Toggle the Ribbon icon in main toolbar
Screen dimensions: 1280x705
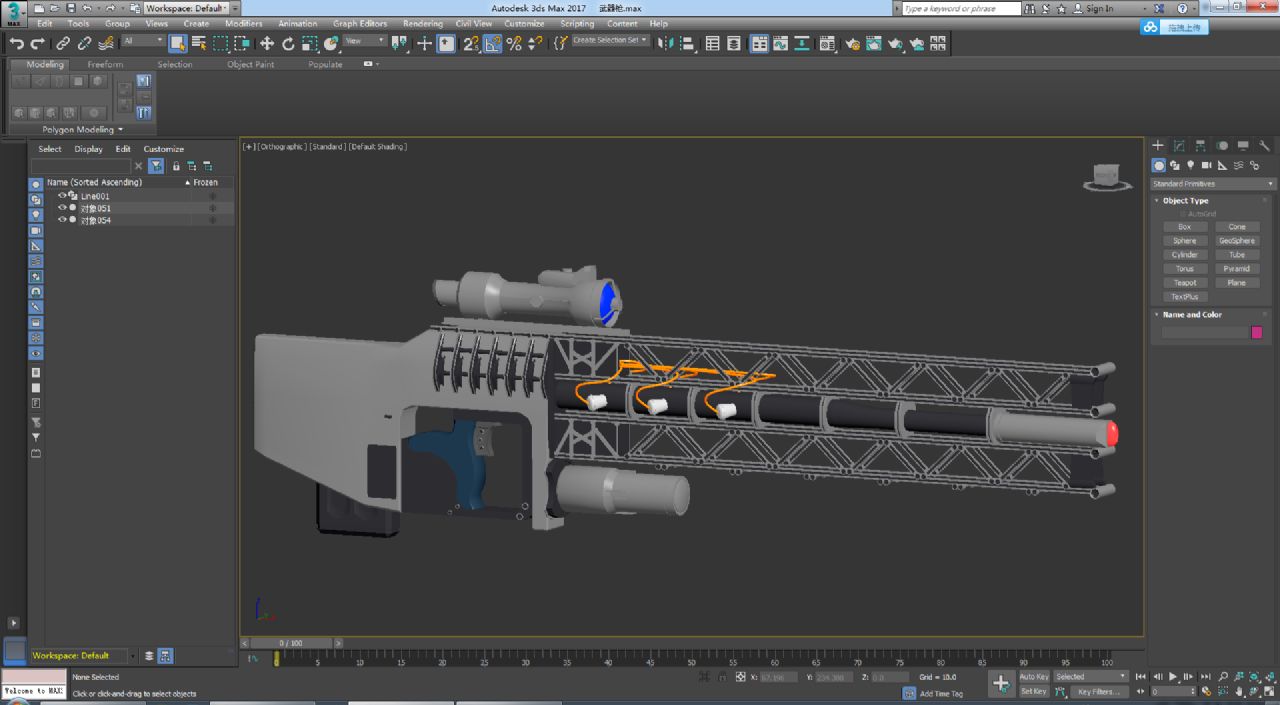(x=759, y=43)
